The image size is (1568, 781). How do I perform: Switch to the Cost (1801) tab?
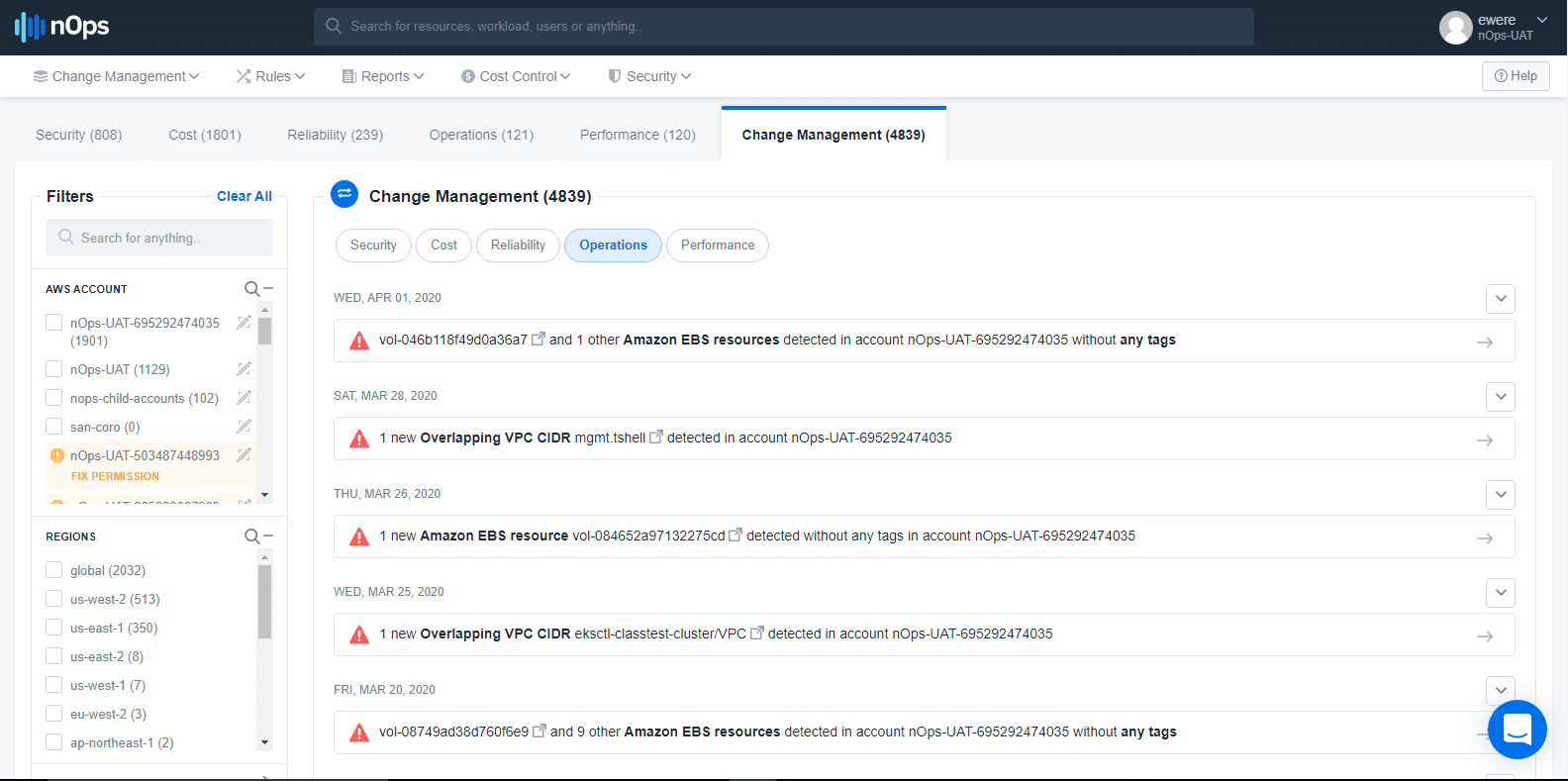(205, 135)
